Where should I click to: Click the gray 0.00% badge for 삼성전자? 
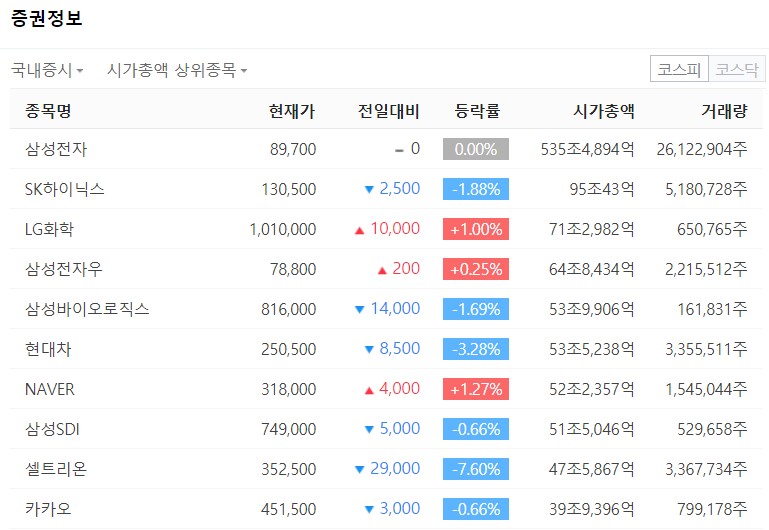click(x=476, y=149)
